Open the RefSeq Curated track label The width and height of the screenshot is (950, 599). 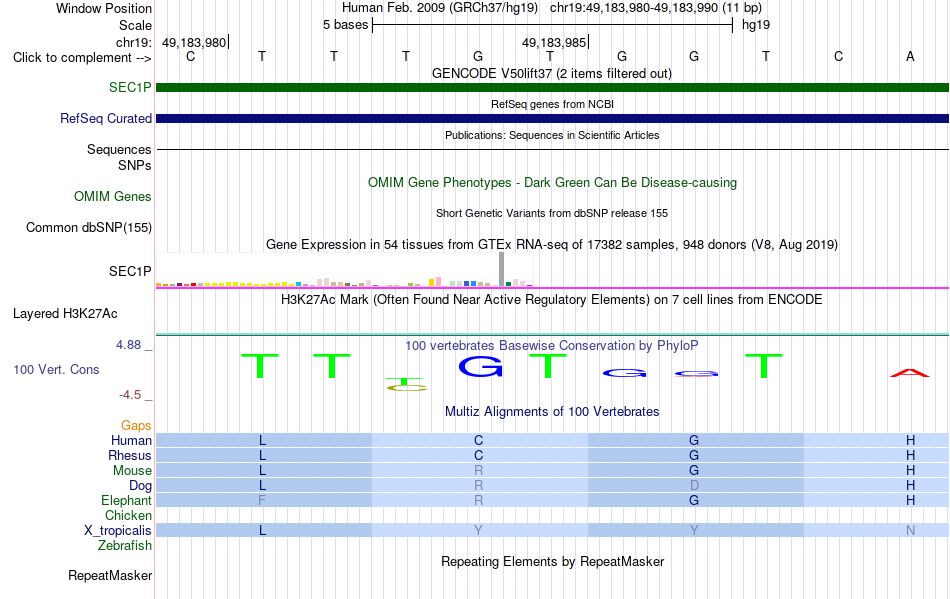click(106, 119)
